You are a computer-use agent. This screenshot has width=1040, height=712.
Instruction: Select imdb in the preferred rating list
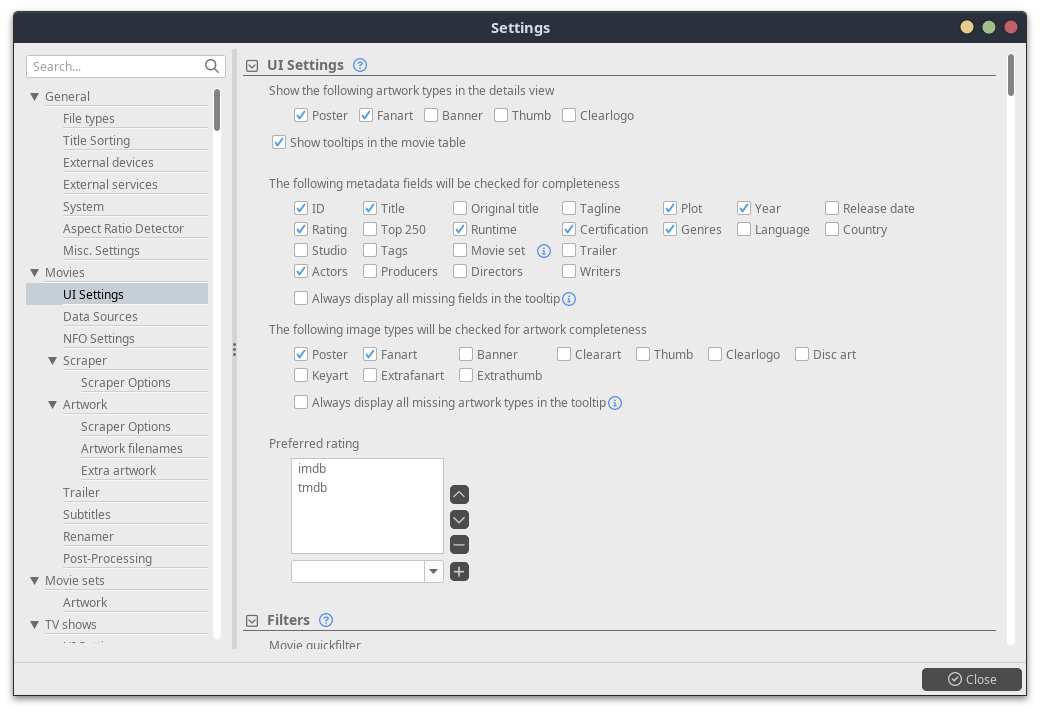pos(312,469)
